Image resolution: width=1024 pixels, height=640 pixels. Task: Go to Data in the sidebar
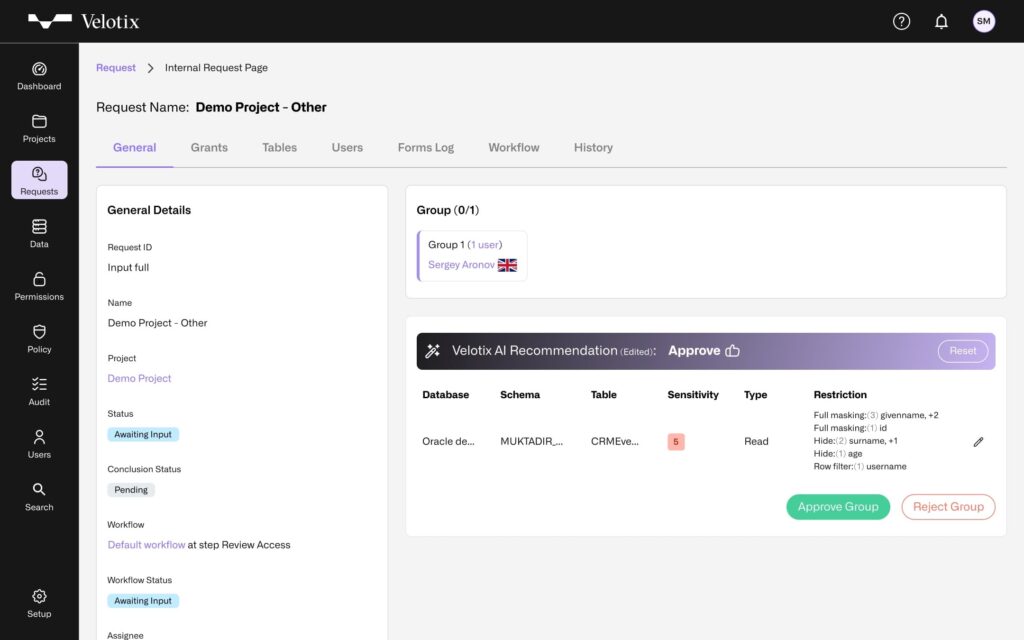point(39,234)
